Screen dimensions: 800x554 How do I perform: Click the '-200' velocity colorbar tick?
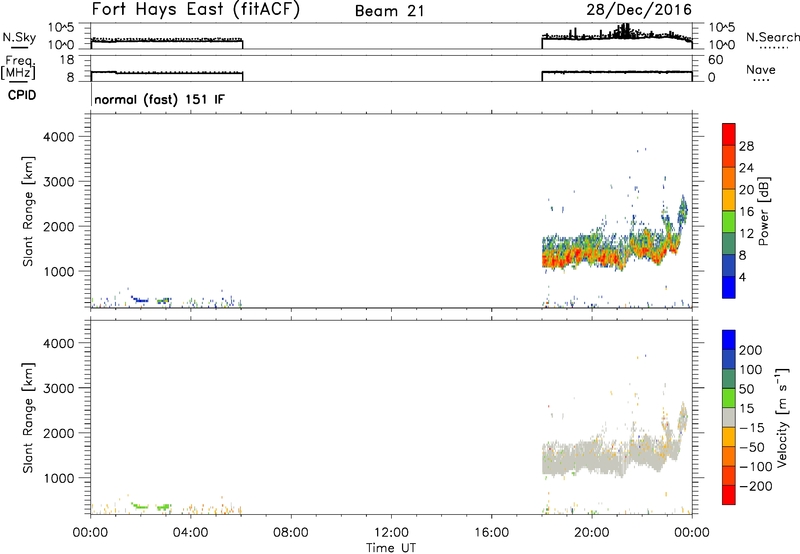[x=756, y=486]
